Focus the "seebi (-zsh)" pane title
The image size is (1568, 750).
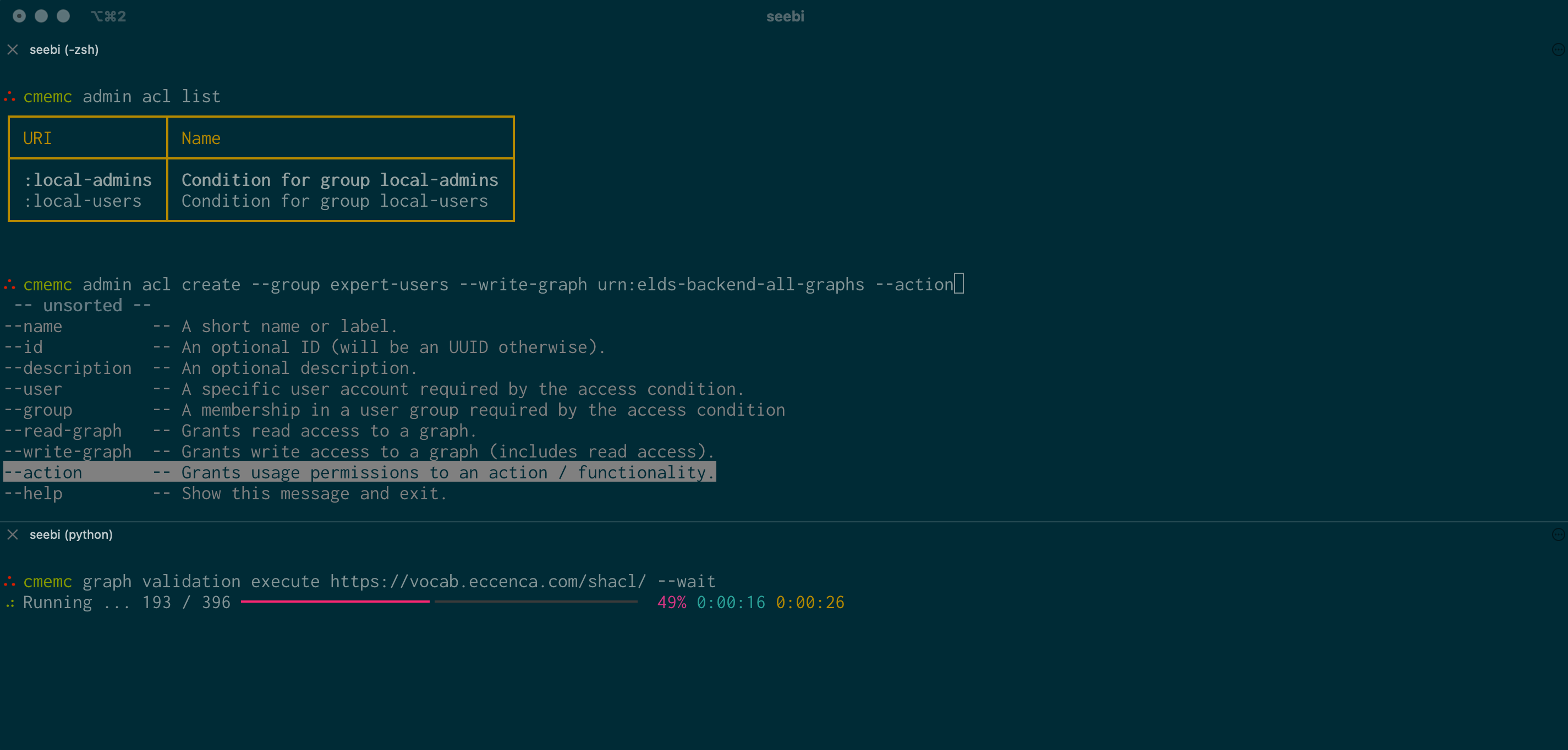point(64,49)
